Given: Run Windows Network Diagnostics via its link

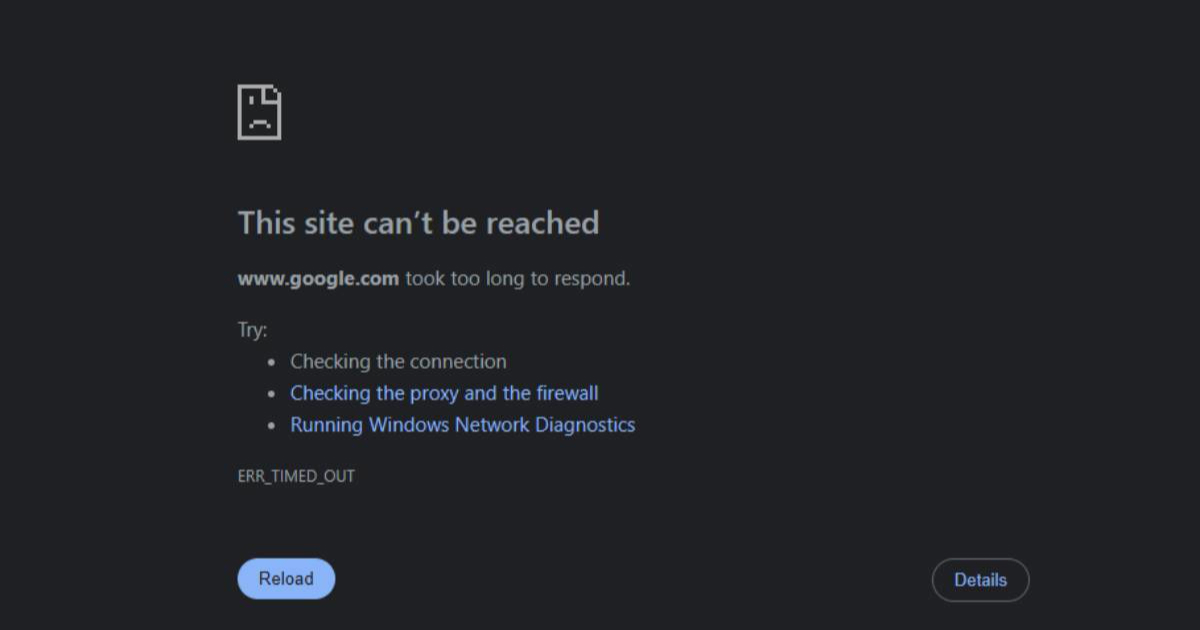Looking at the screenshot, I should click(x=462, y=425).
